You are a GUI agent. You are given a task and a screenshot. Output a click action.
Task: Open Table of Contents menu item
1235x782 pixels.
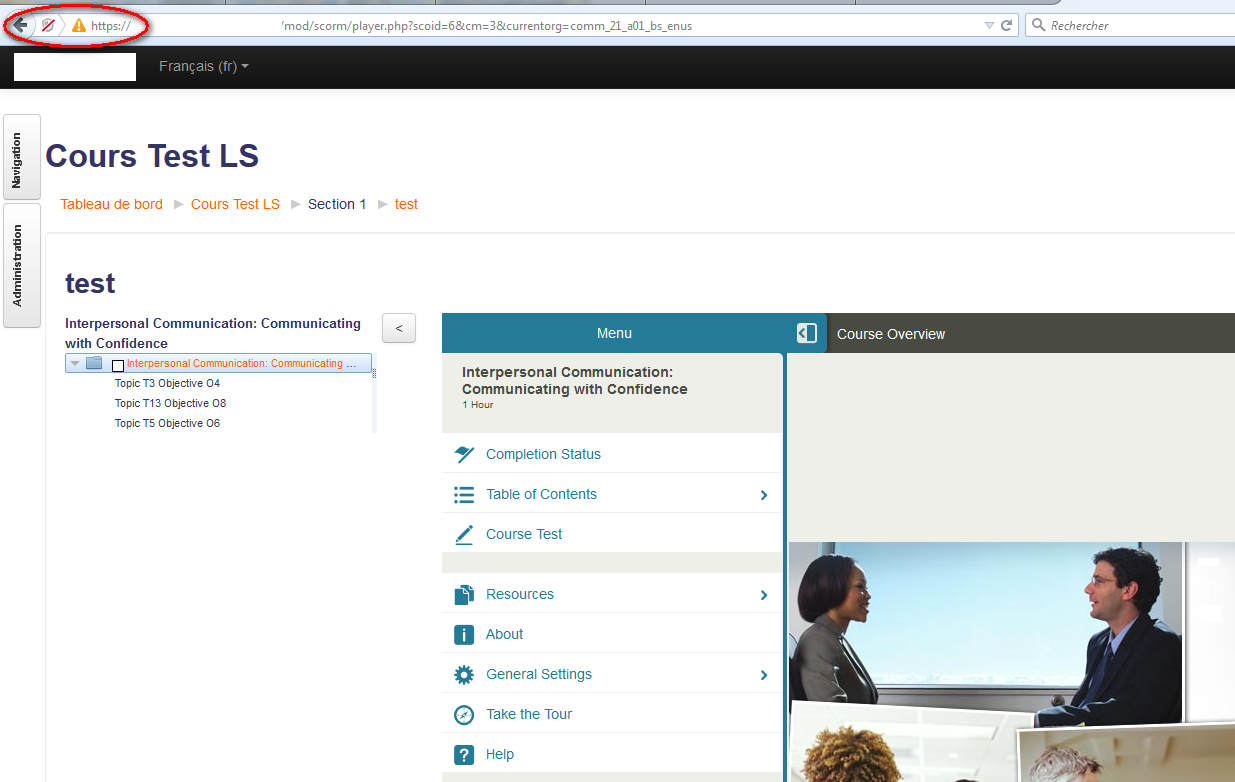point(612,494)
